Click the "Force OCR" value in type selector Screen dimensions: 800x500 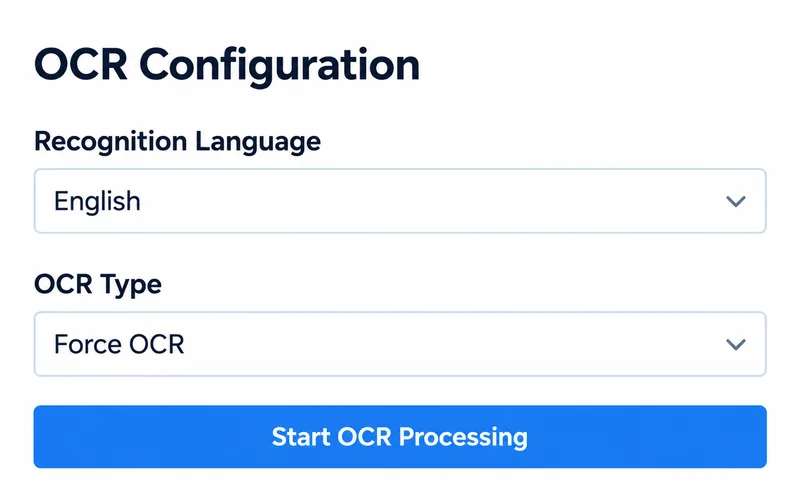coord(119,344)
